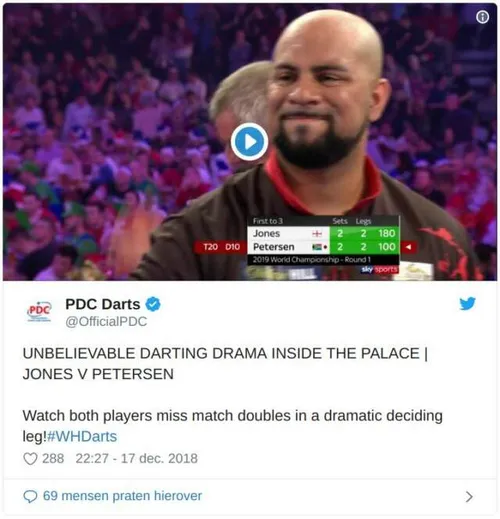
Task: Click the PDC Darts account name
Action: [103, 304]
